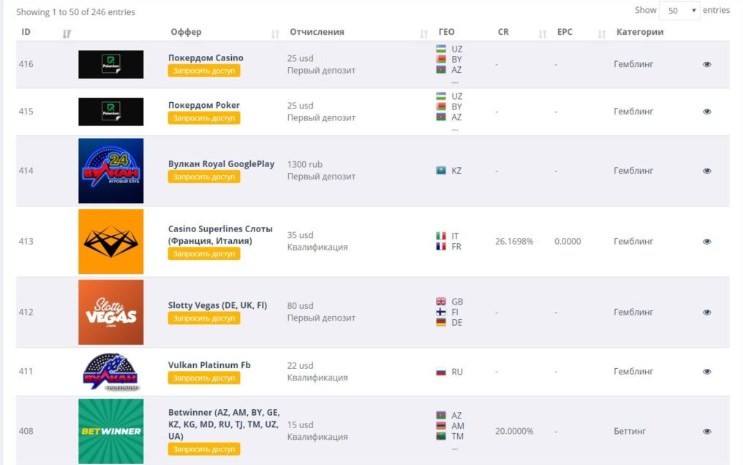
Task: Click the eye icon for Betwinner offer
Action: tap(707, 431)
